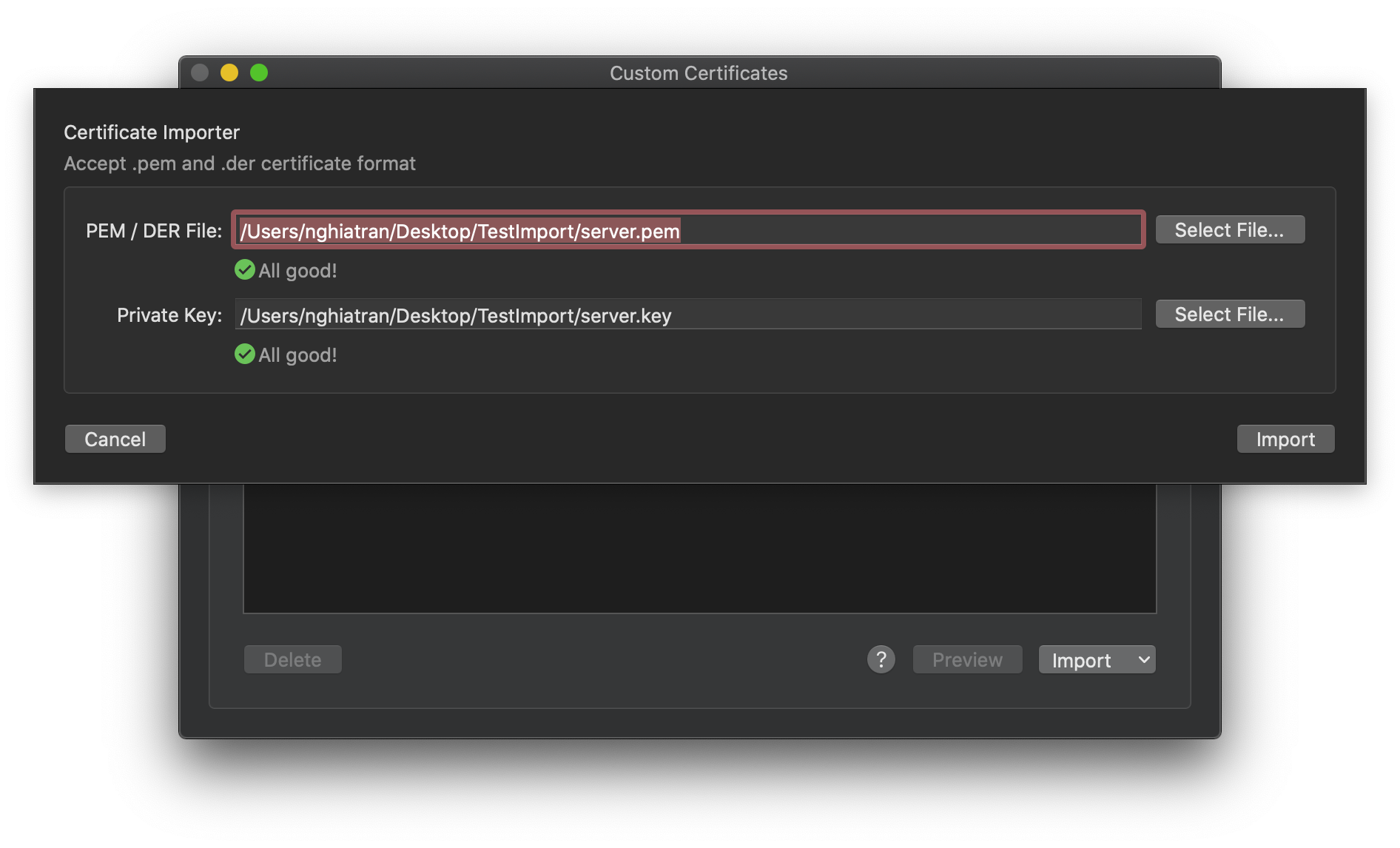Click the yellow minimize window button
1400x848 pixels.
(229, 73)
